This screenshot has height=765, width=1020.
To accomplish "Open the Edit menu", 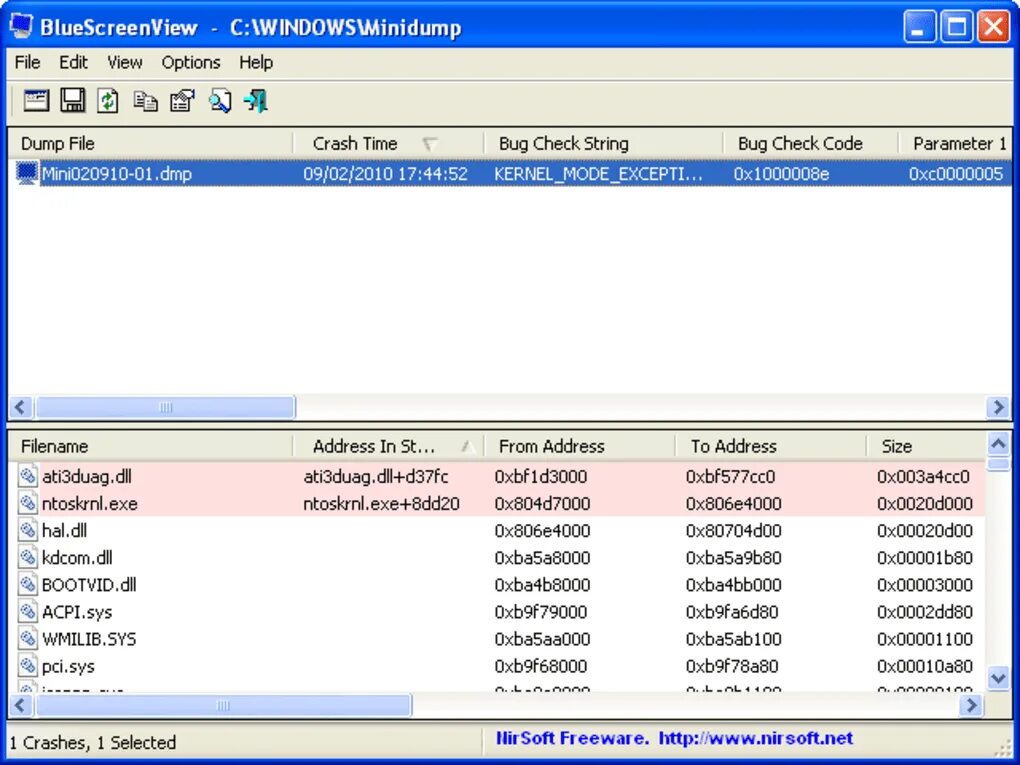I will pos(73,62).
